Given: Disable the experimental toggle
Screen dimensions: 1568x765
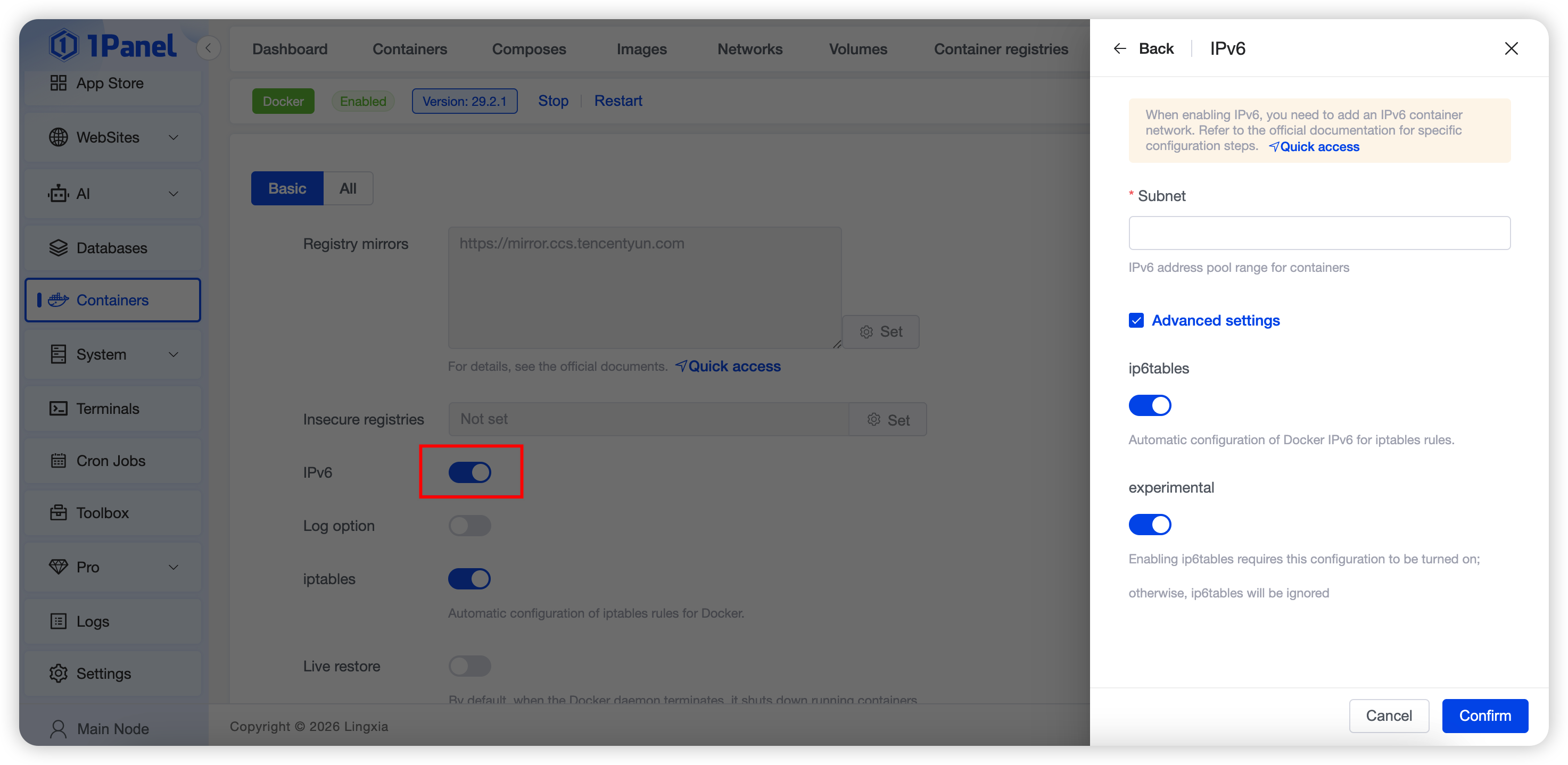Looking at the screenshot, I should [1149, 525].
